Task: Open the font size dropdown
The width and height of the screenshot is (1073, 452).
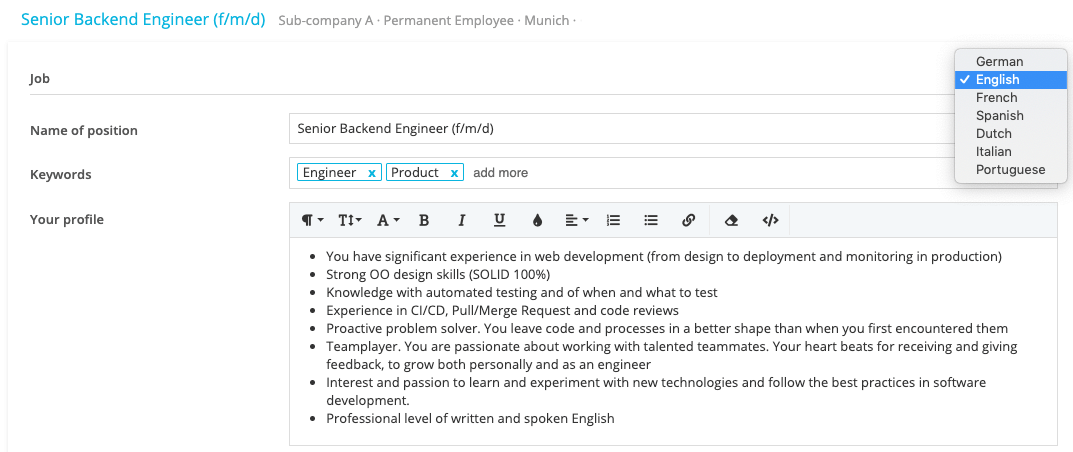Action: 350,220
